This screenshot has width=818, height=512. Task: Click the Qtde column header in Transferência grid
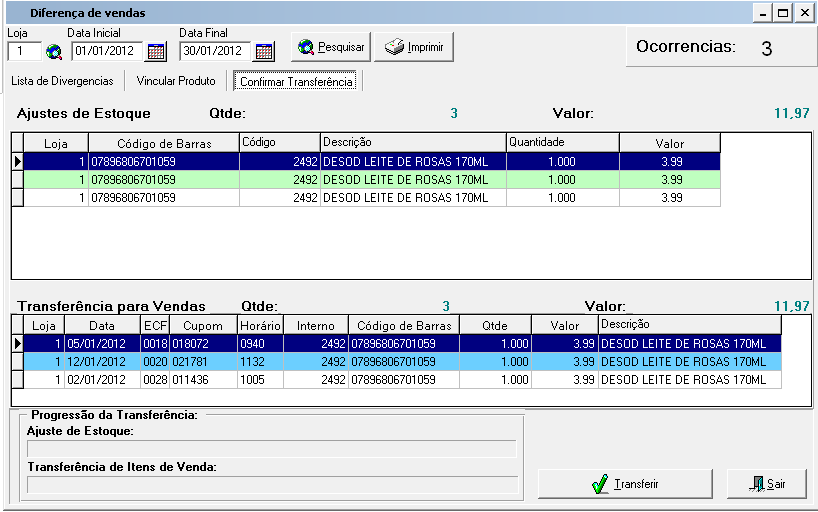click(495, 325)
